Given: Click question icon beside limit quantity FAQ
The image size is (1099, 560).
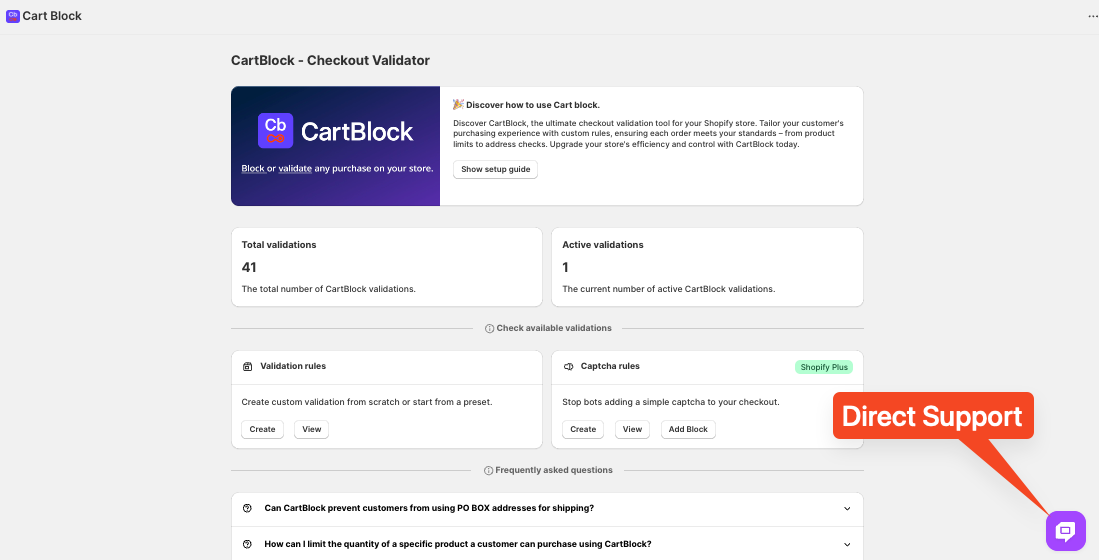Looking at the screenshot, I should [247, 544].
